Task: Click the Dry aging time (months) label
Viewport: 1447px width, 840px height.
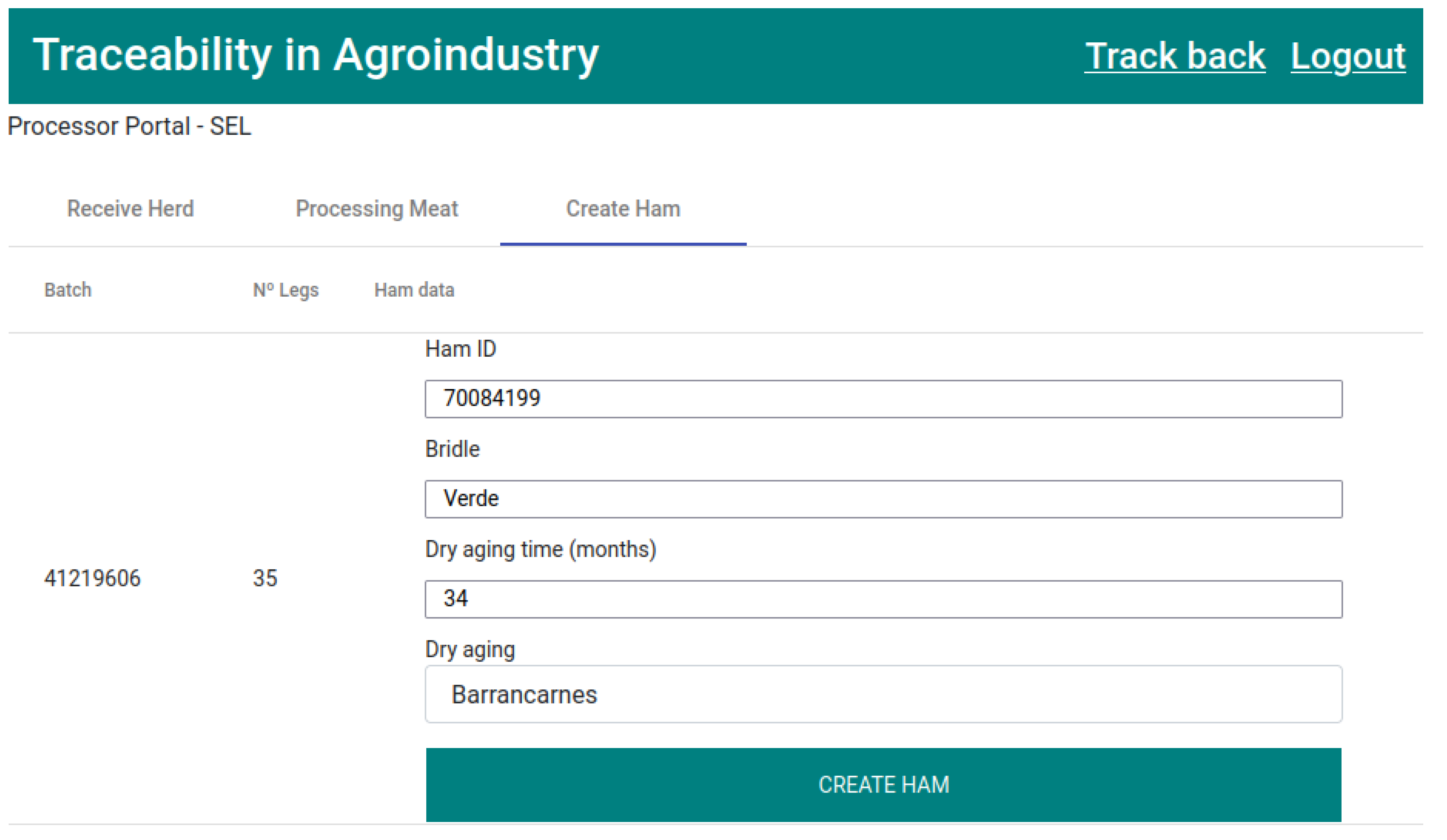Action: click(x=540, y=549)
